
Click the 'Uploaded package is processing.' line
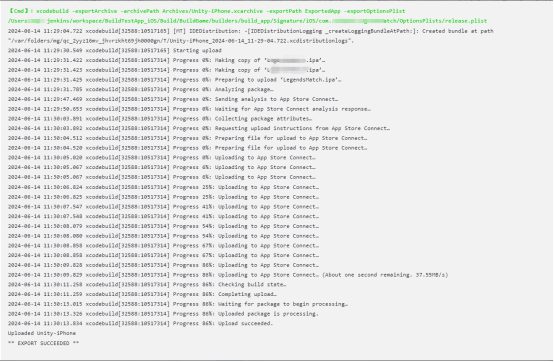[x=163, y=314]
